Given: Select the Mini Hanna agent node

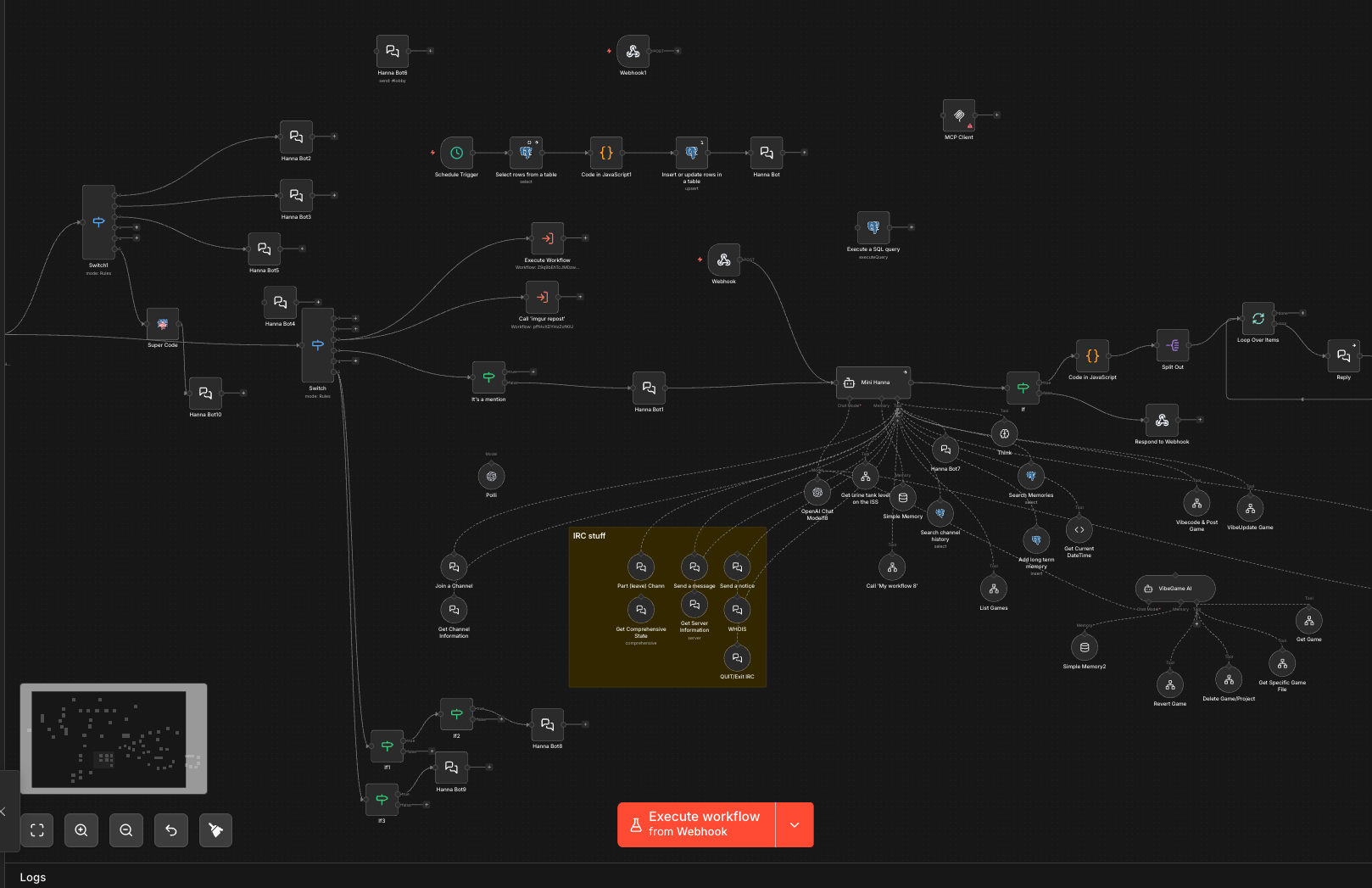Looking at the screenshot, I should click(x=873, y=383).
